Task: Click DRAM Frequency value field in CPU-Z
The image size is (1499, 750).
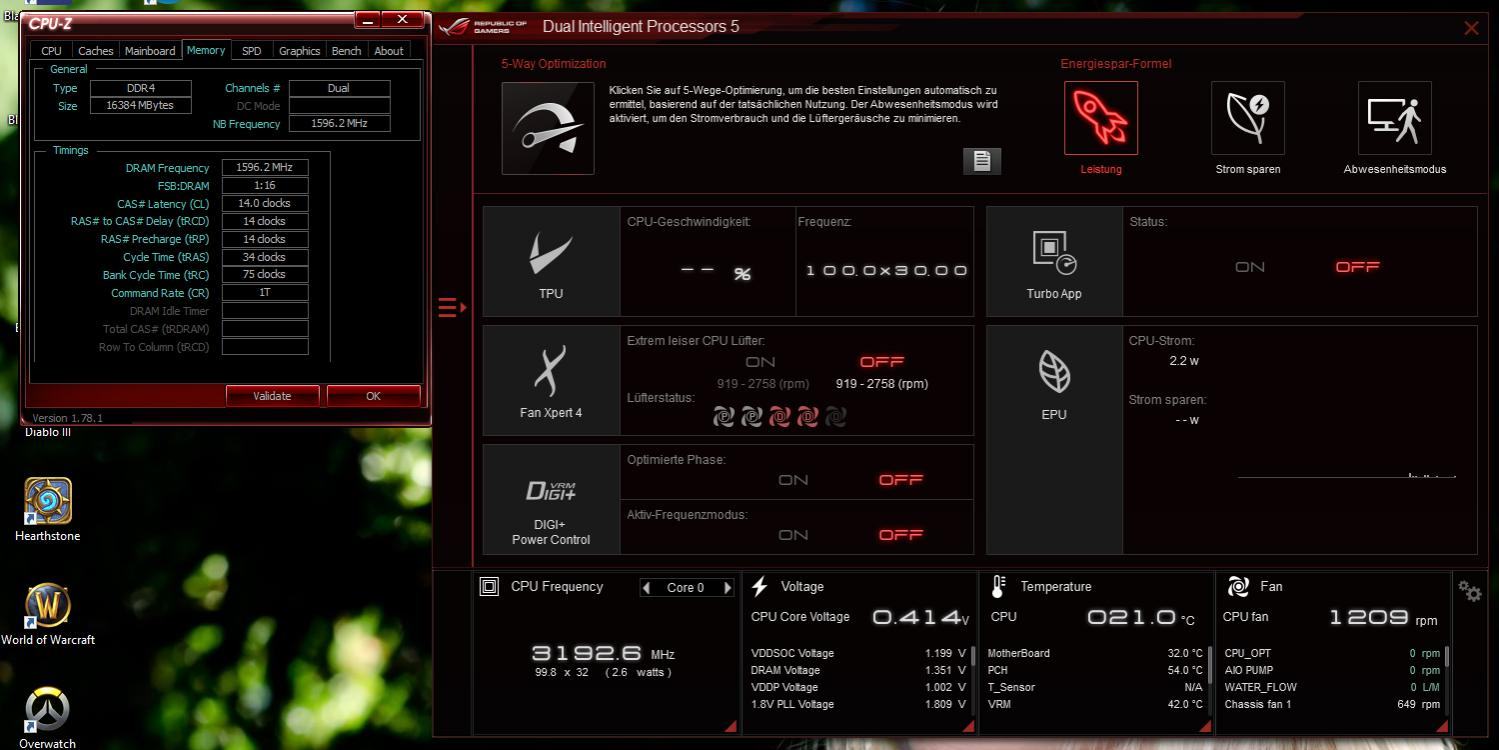Action: click(265, 168)
